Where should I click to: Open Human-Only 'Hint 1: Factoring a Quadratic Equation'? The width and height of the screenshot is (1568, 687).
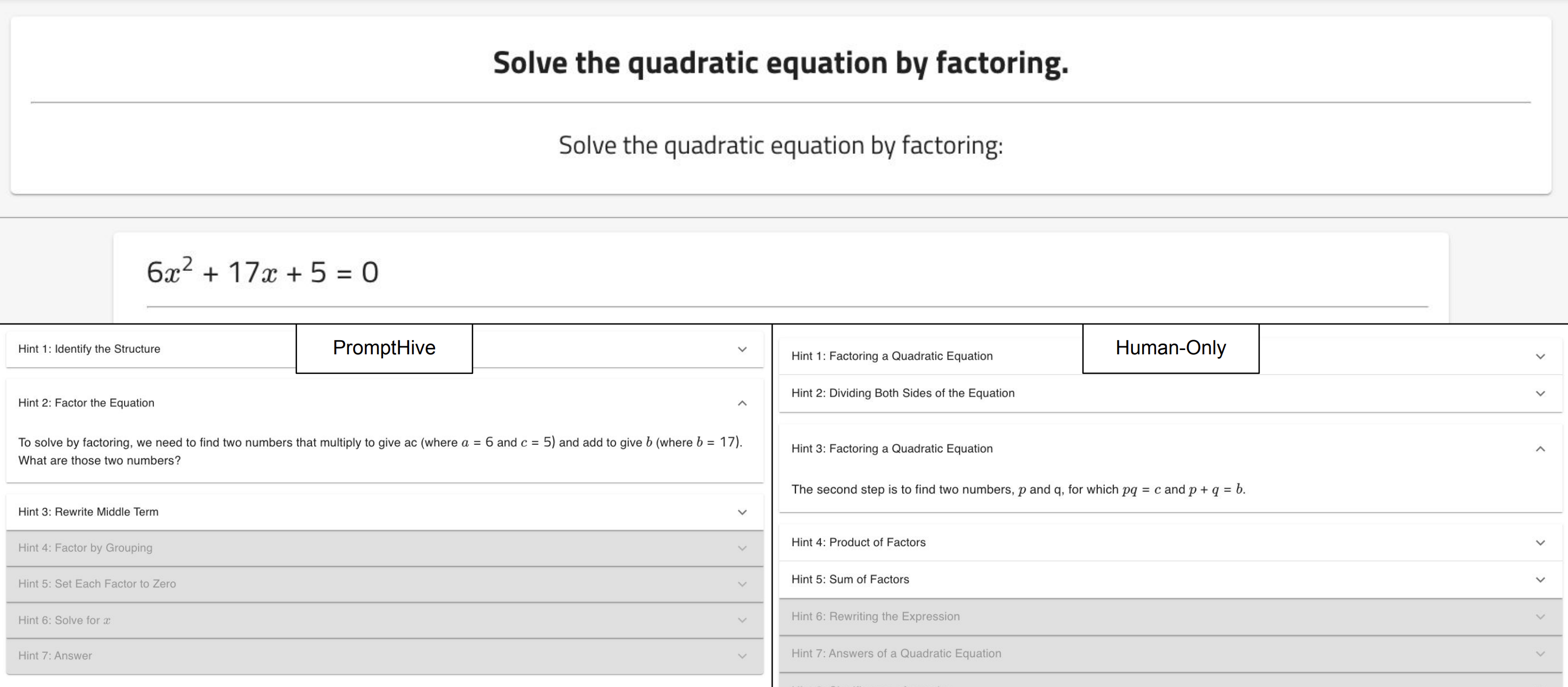point(892,356)
